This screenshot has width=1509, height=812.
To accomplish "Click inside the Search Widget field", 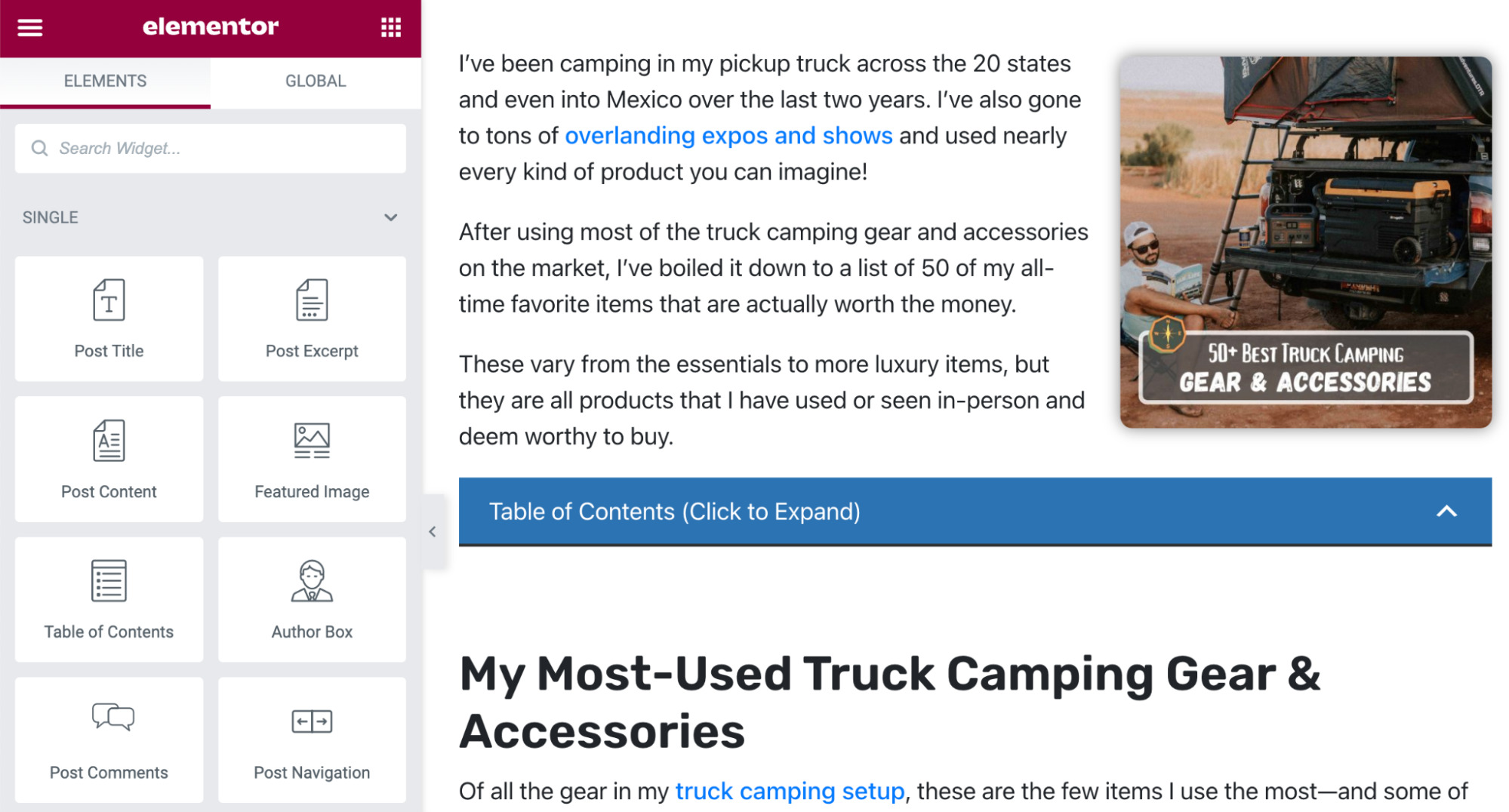I will pyautogui.click(x=210, y=148).
